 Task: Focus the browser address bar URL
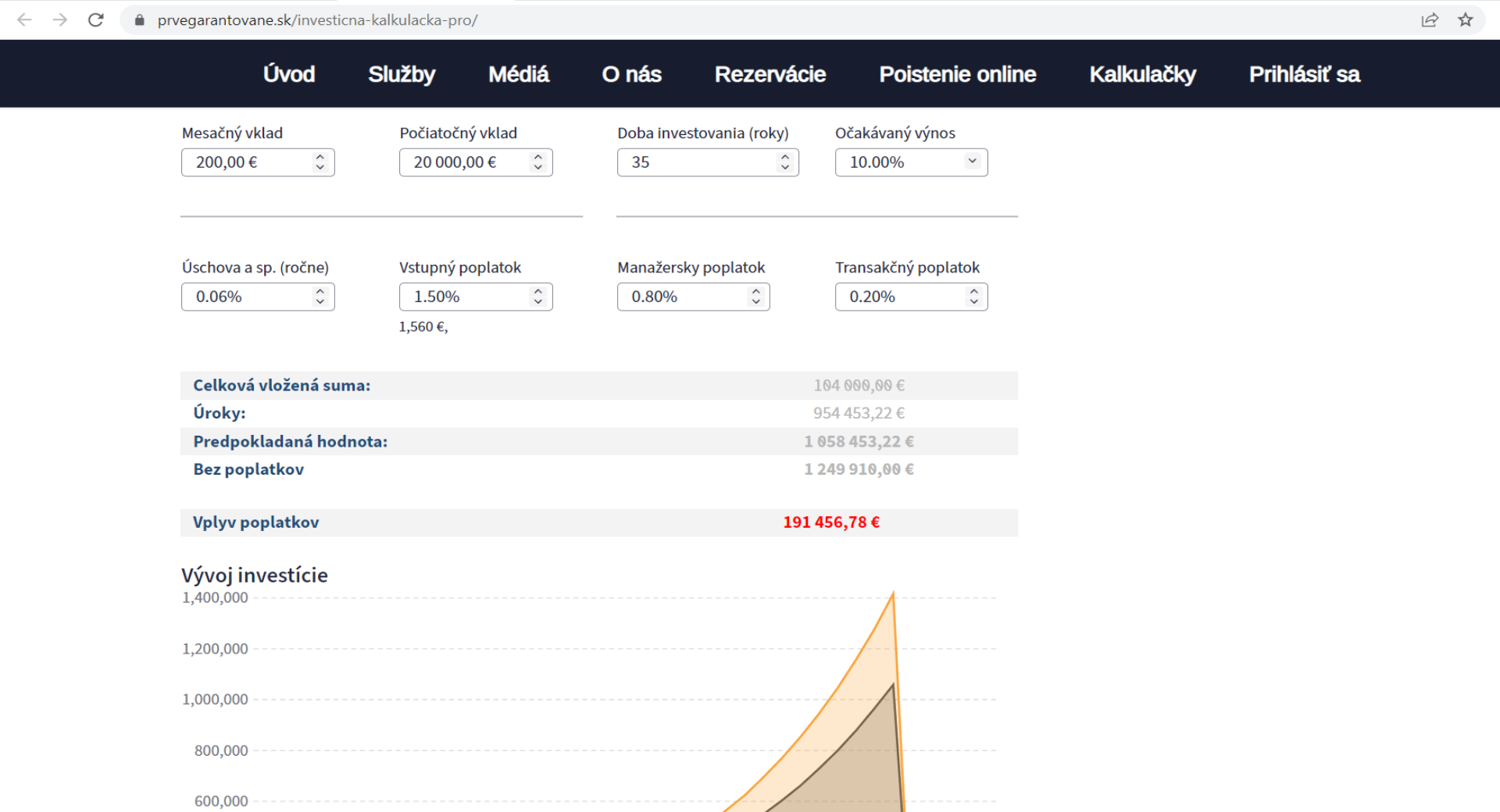tap(317, 20)
